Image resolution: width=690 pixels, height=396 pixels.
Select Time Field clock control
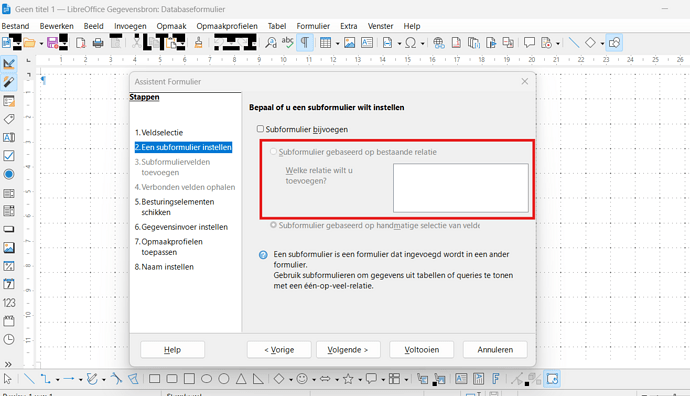click(x=9, y=339)
